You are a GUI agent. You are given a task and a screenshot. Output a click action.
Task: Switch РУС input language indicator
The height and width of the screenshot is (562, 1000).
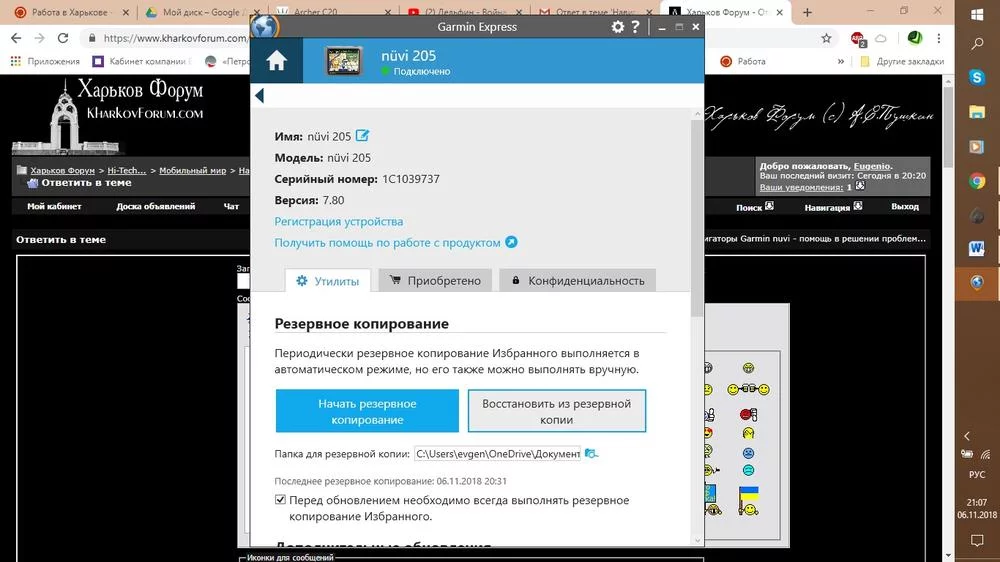pos(977,475)
